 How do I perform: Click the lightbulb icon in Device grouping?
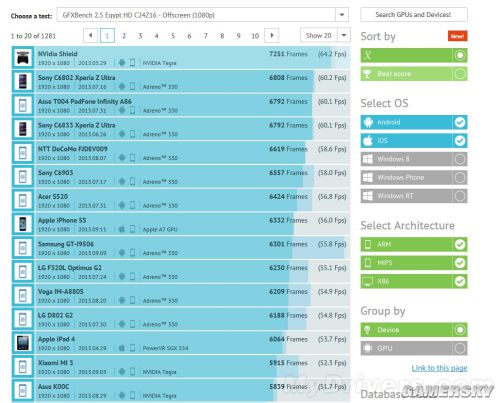click(x=367, y=330)
